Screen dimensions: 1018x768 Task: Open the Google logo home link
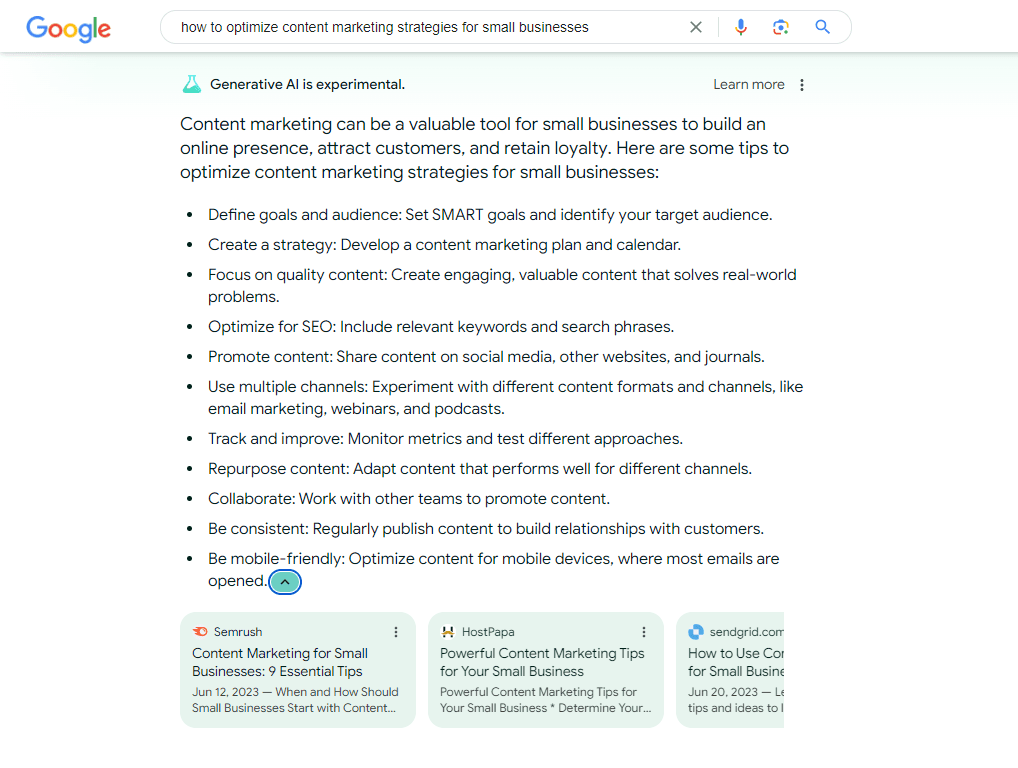[x=68, y=29]
